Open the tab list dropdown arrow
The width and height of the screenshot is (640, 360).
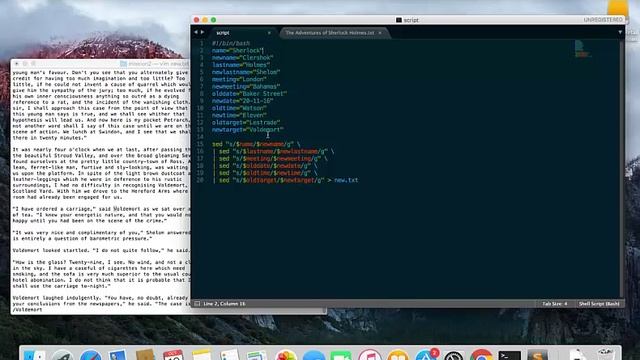tap(620, 32)
